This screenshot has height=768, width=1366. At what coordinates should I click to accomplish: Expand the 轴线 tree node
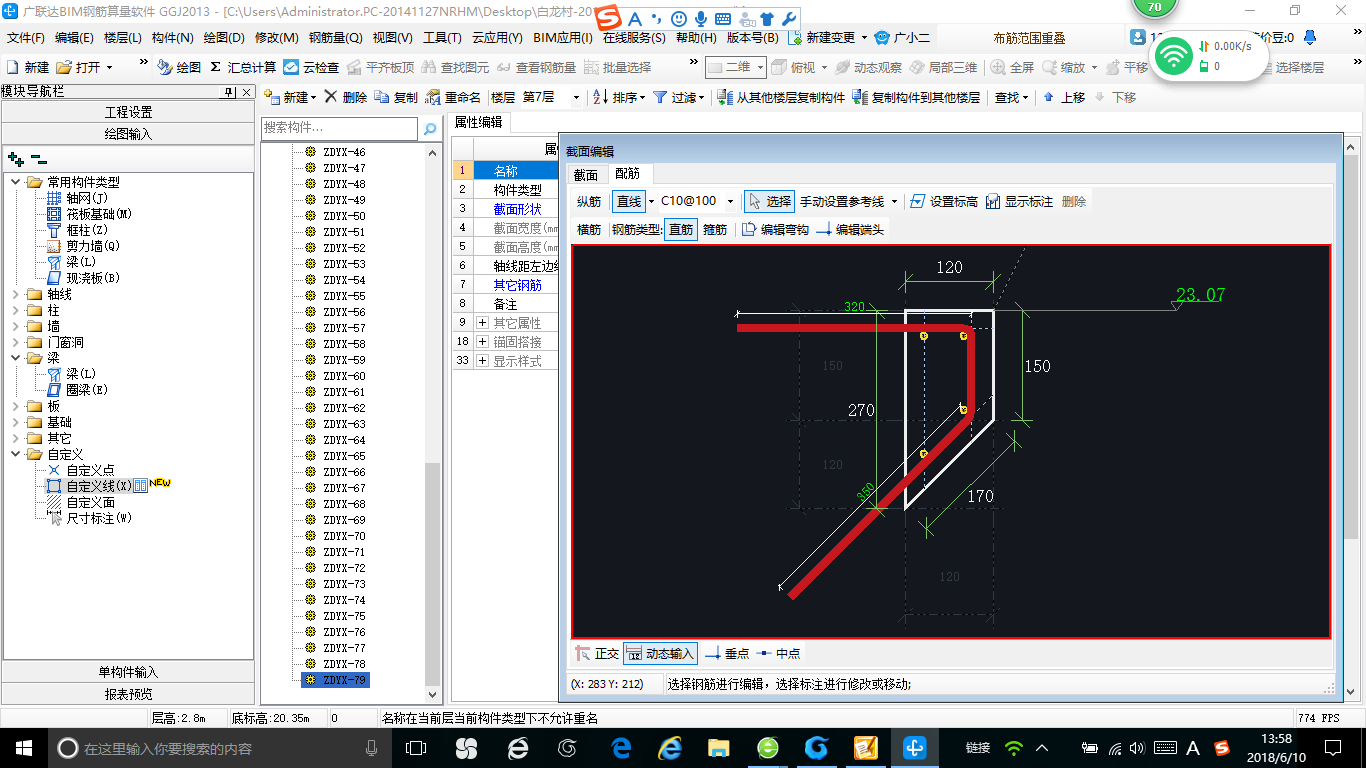pyautogui.click(x=16, y=294)
